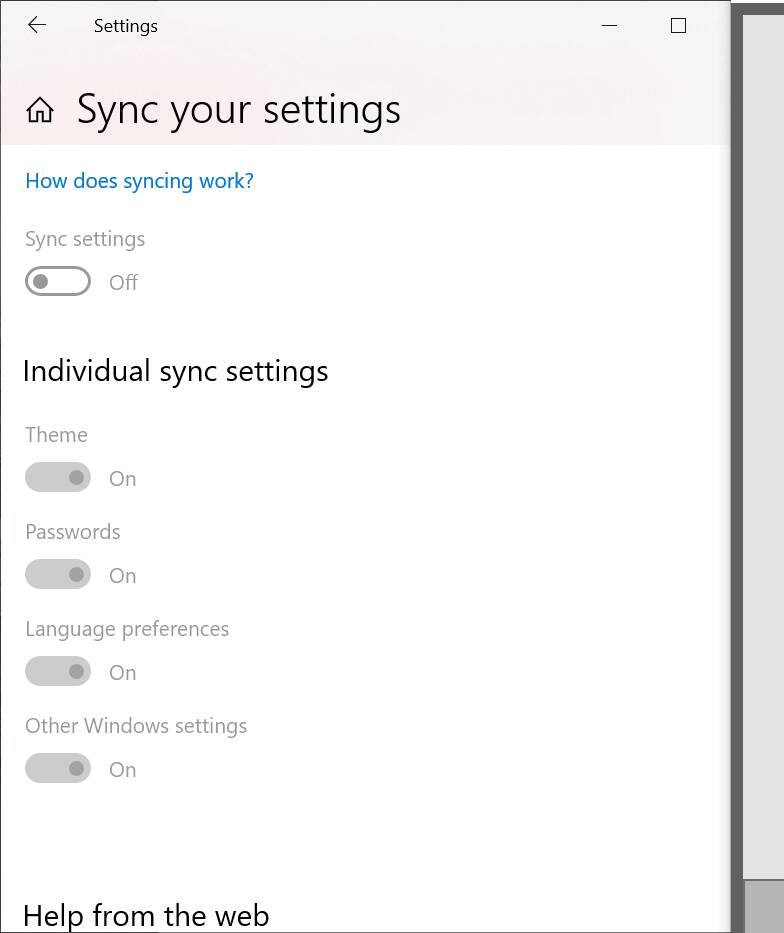Turn on the Sync settings toggle
This screenshot has width=784, height=933.
[58, 281]
